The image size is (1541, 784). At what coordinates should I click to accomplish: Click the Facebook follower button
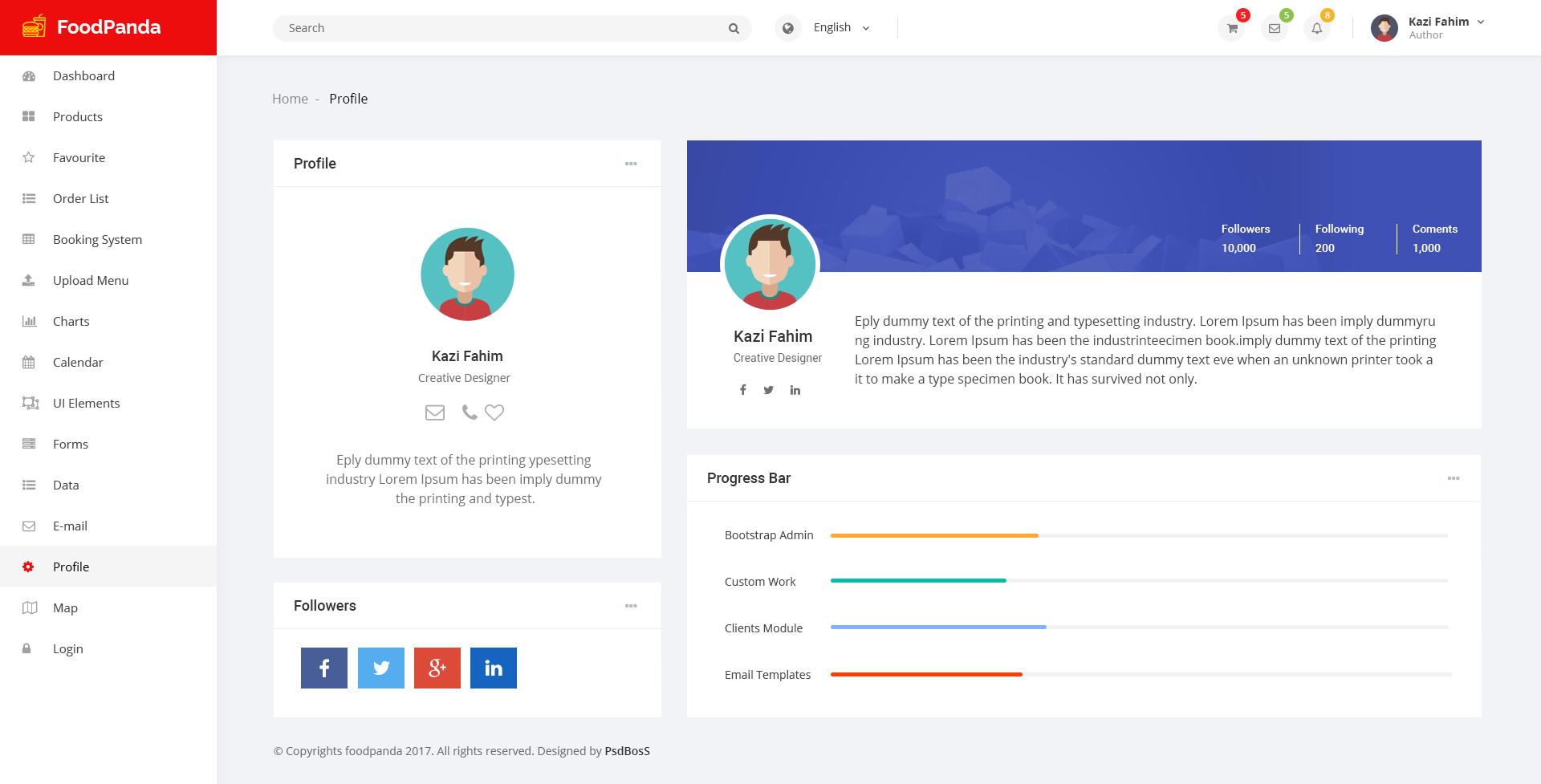tap(324, 668)
